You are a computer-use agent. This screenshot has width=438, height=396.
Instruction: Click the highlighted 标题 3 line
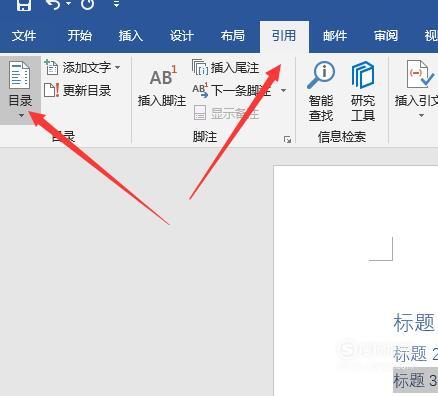tap(415, 380)
